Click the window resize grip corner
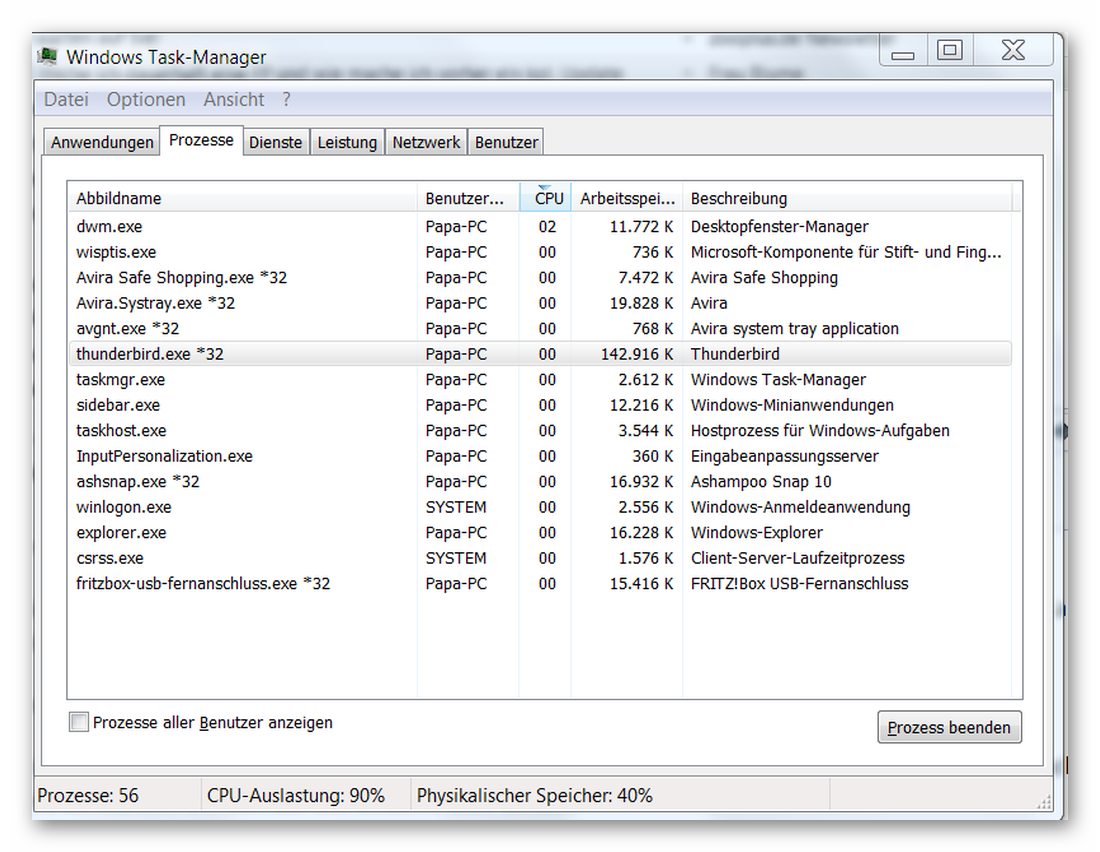This screenshot has height=852, width=1100. (1044, 802)
